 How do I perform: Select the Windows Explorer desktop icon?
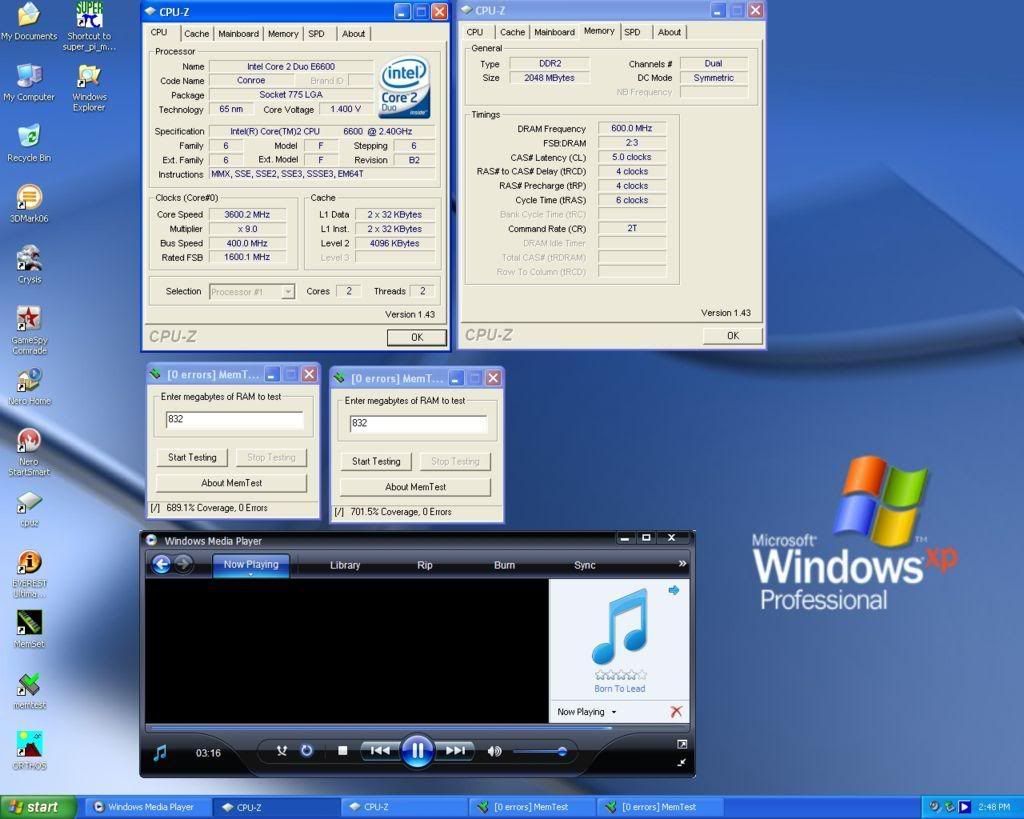(89, 88)
